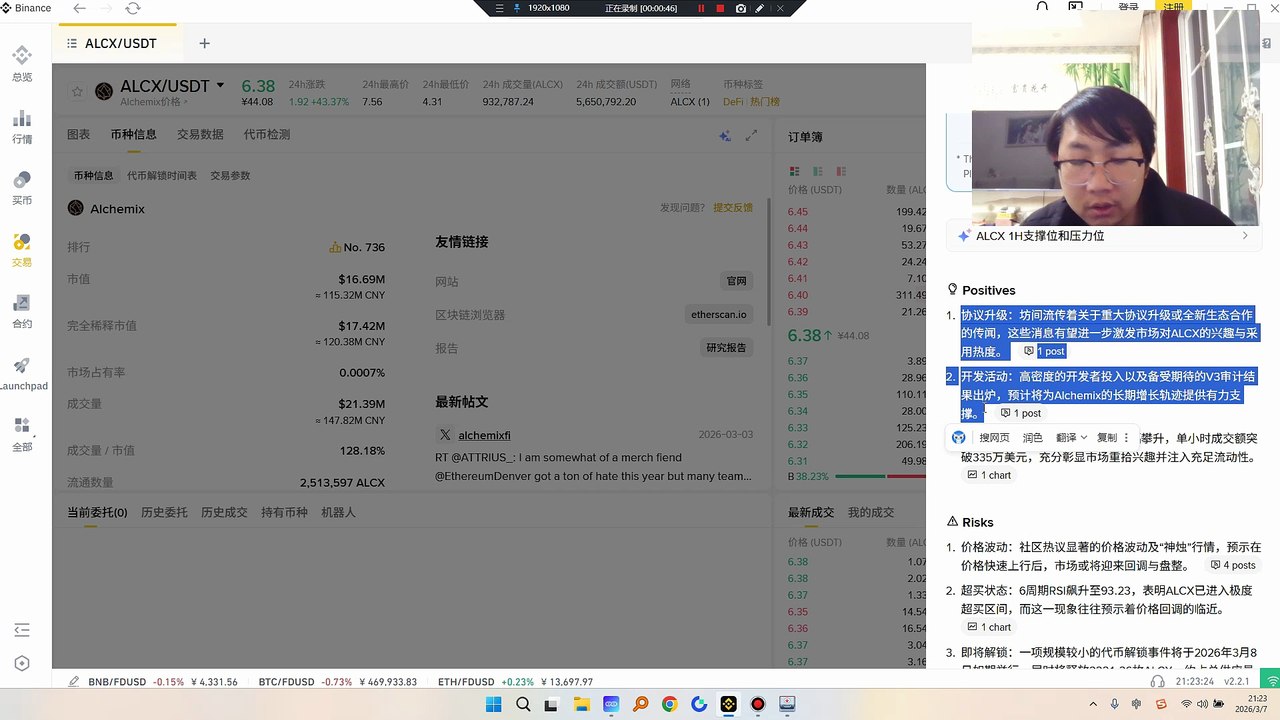Click 搜网页 in selection popup
Image resolution: width=1280 pixels, height=720 pixels.
pyautogui.click(x=994, y=437)
